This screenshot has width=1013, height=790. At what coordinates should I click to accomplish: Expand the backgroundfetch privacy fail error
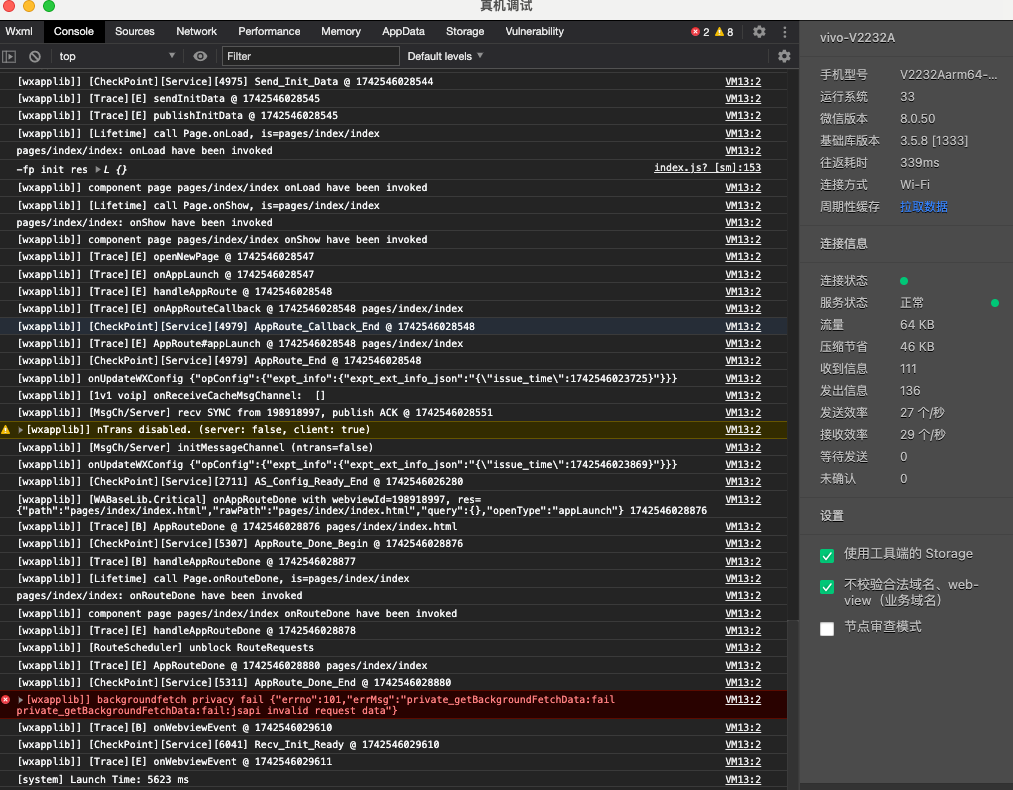(21, 700)
